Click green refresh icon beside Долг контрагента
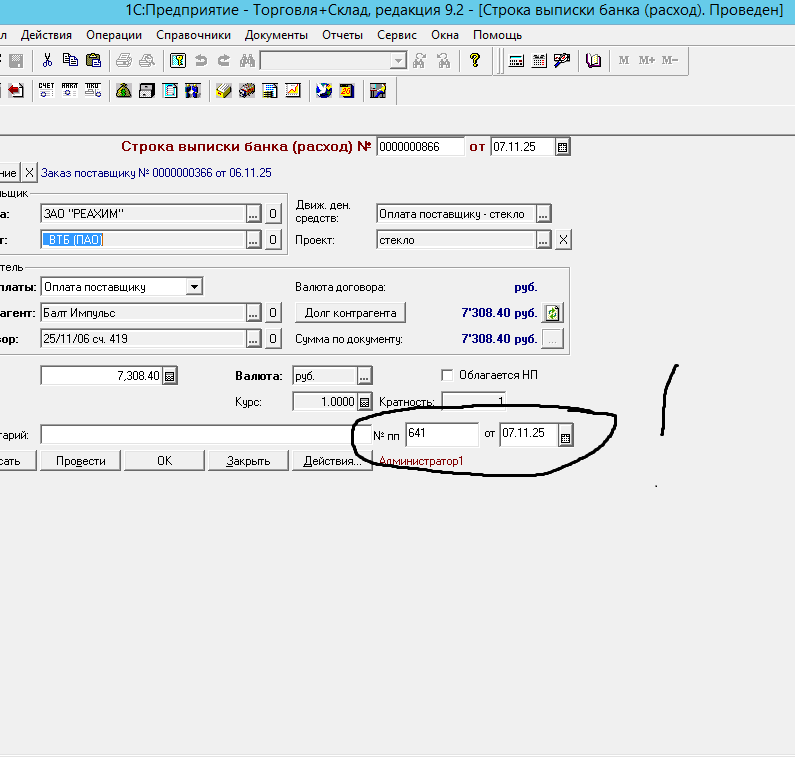 click(x=553, y=313)
